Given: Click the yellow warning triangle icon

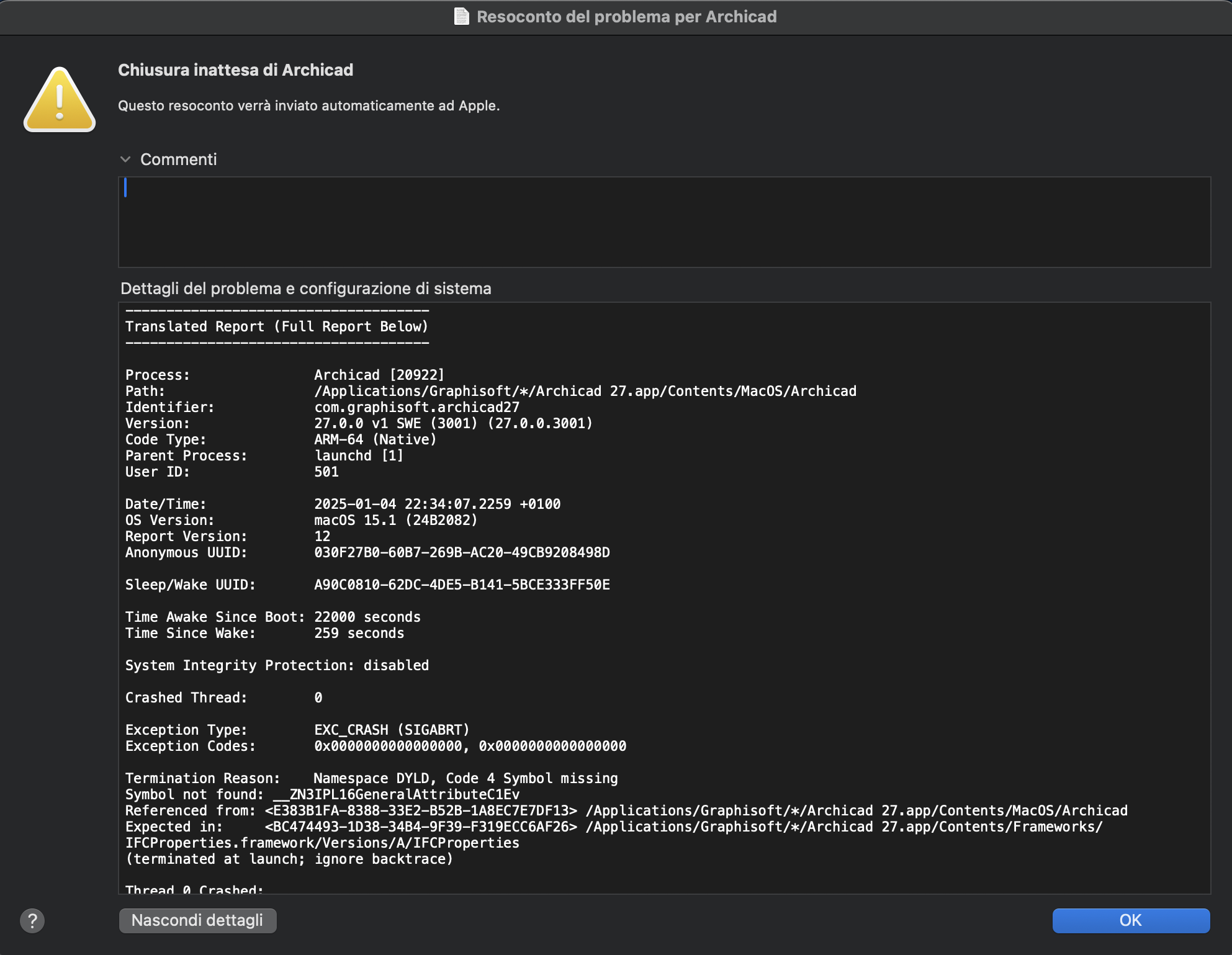Looking at the screenshot, I should click(60, 101).
